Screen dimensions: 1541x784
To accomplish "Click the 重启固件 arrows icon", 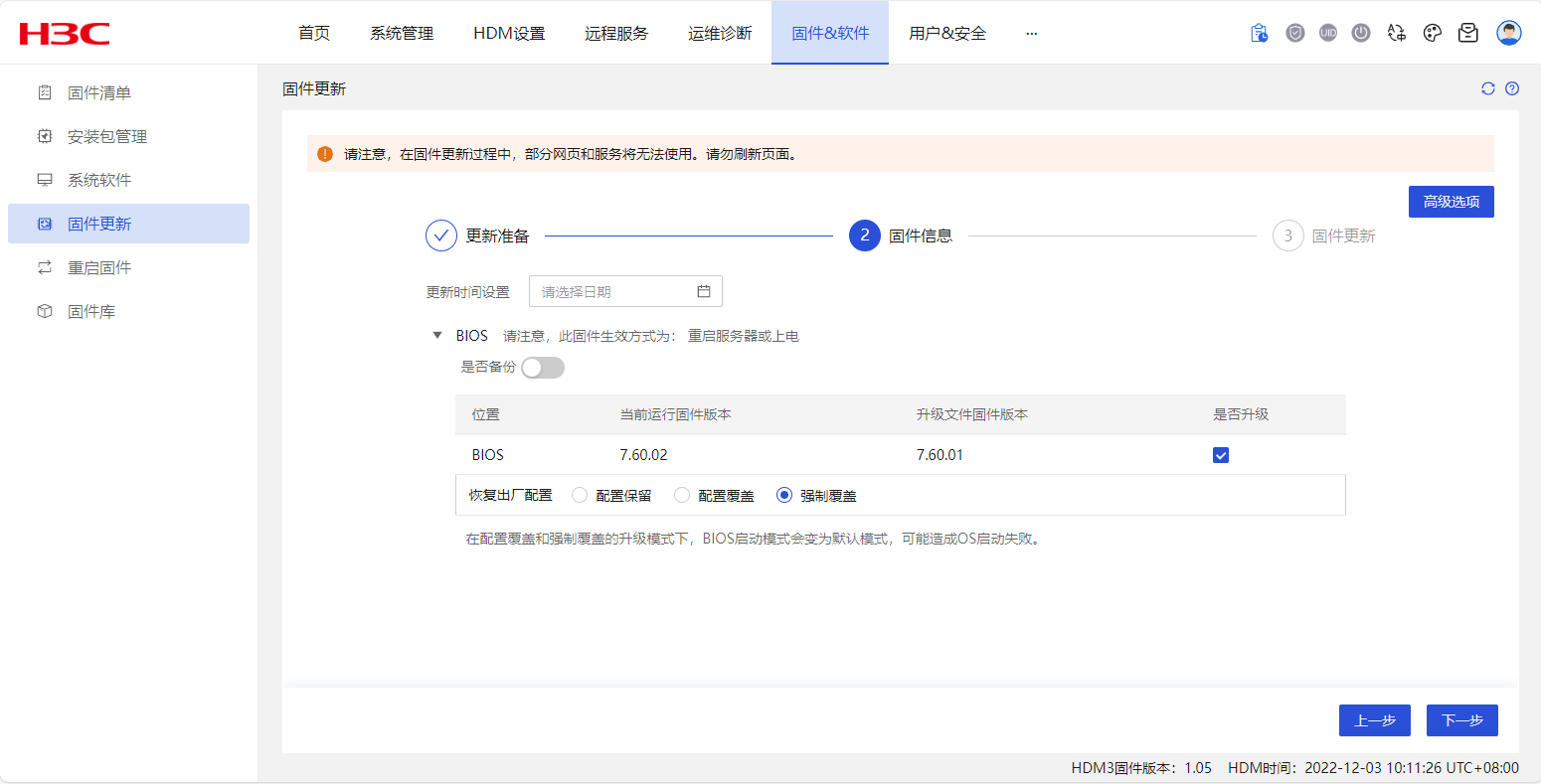I will [44, 267].
